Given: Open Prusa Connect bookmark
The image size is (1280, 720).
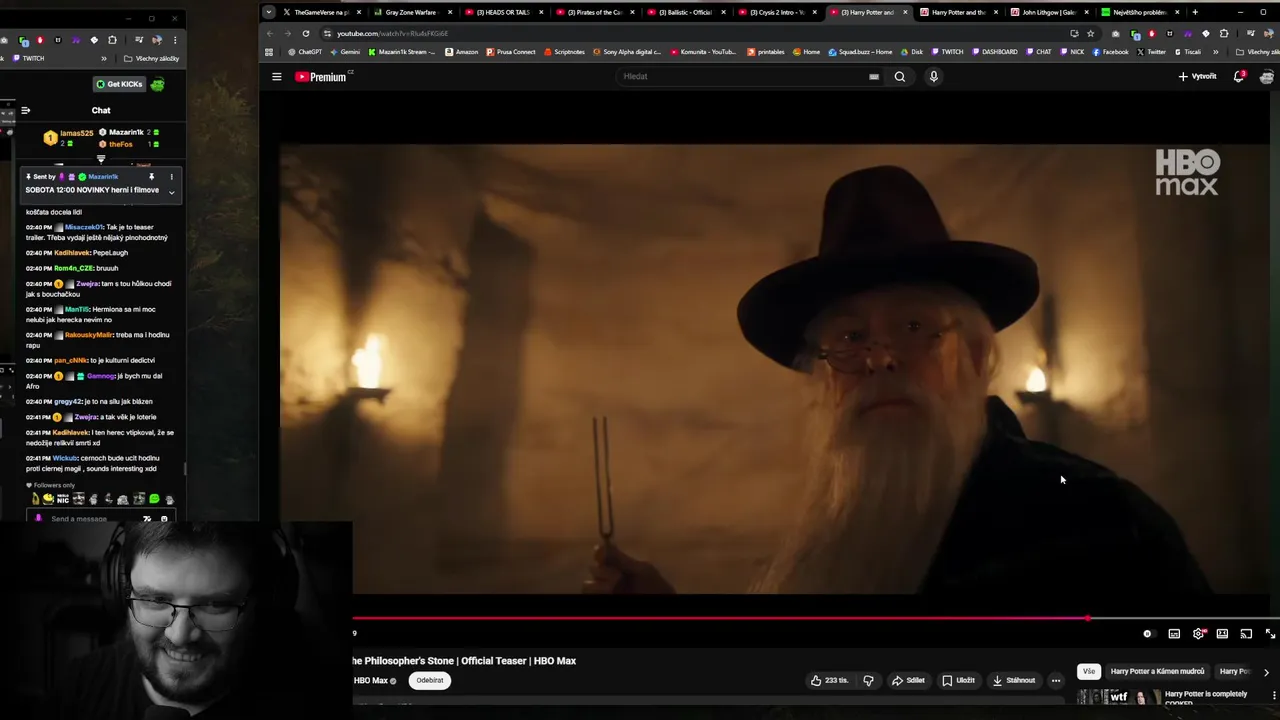Looking at the screenshot, I should [x=511, y=52].
